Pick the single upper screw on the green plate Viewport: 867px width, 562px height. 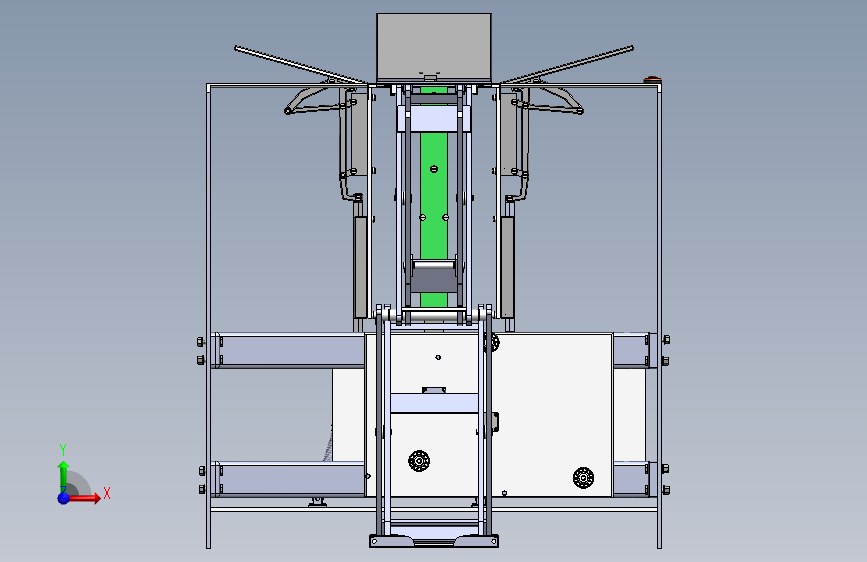point(434,169)
